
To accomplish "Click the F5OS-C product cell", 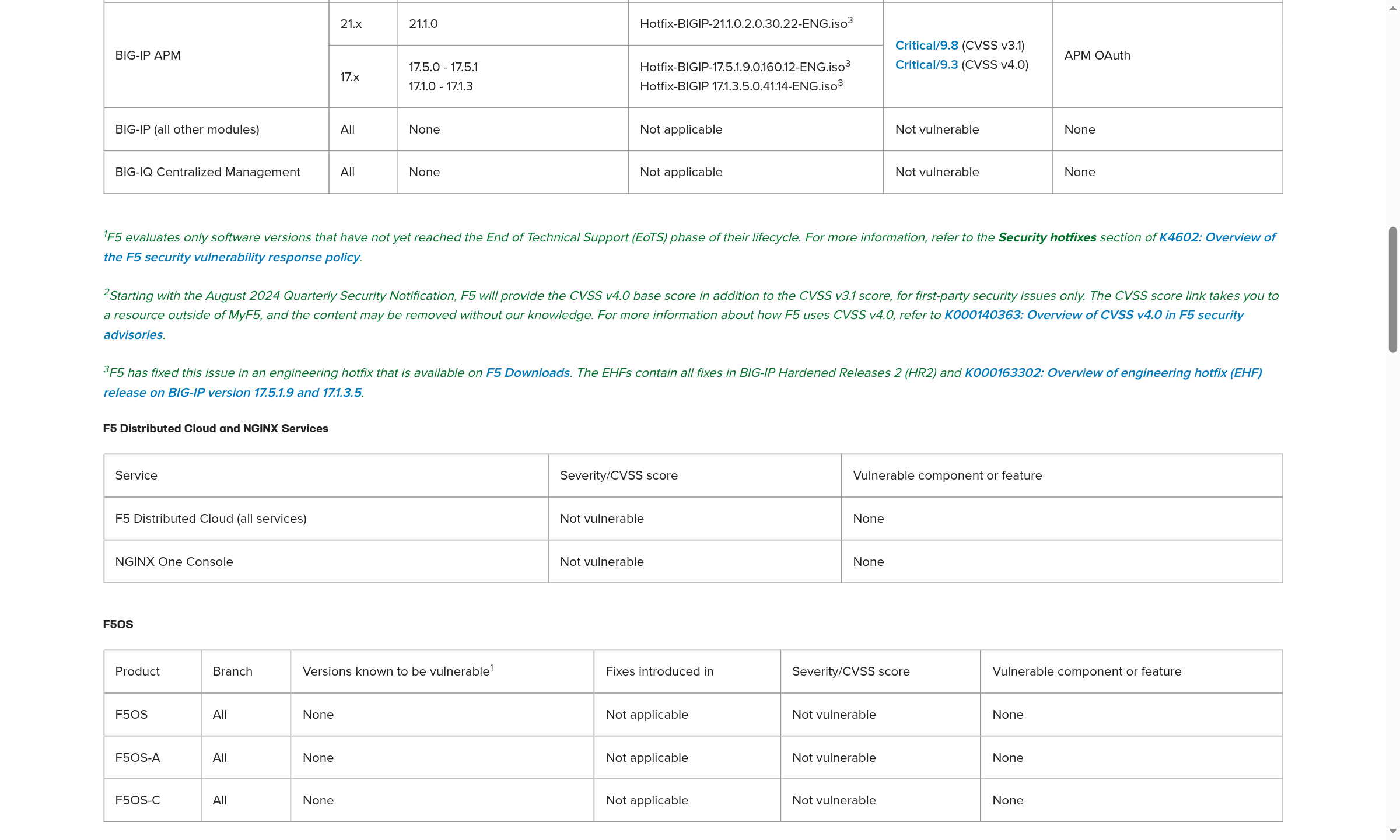I will tap(153, 800).
